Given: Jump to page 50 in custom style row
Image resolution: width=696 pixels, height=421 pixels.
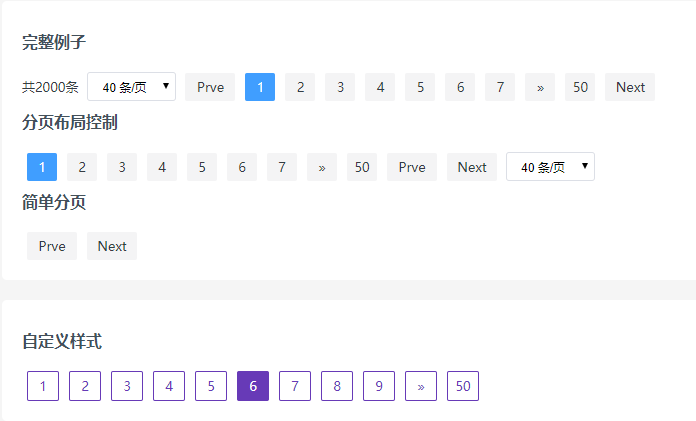Looking at the screenshot, I should click(463, 386).
